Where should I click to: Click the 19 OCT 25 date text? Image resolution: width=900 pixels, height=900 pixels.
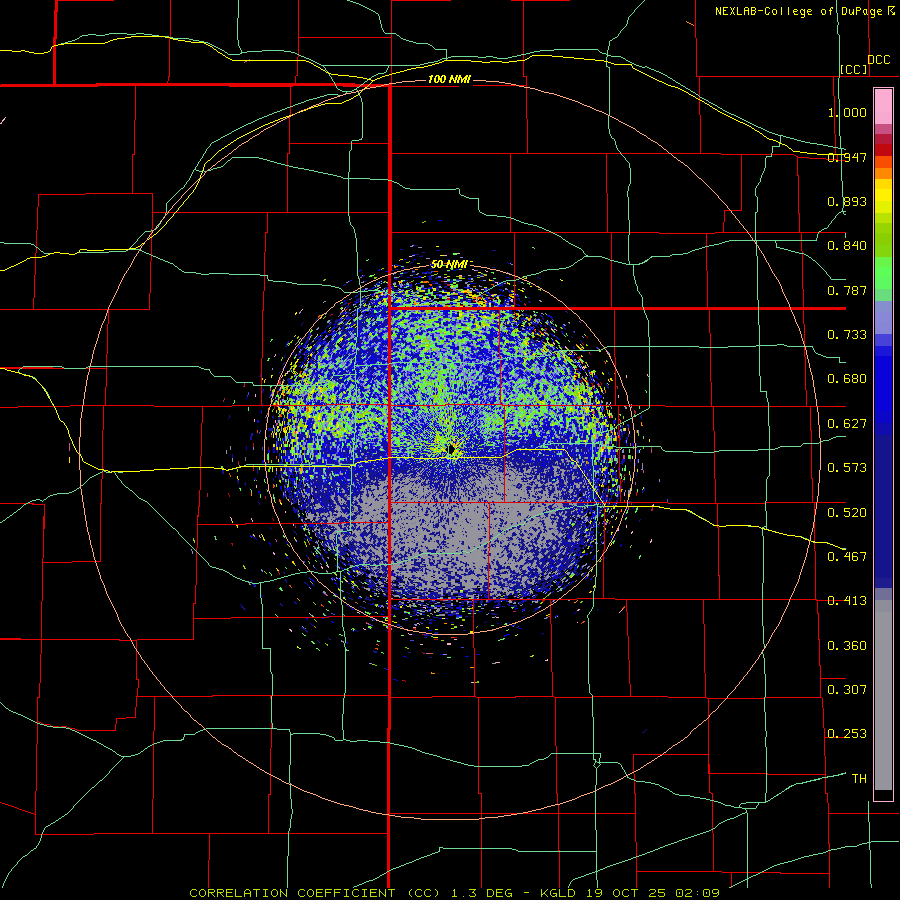click(630, 893)
